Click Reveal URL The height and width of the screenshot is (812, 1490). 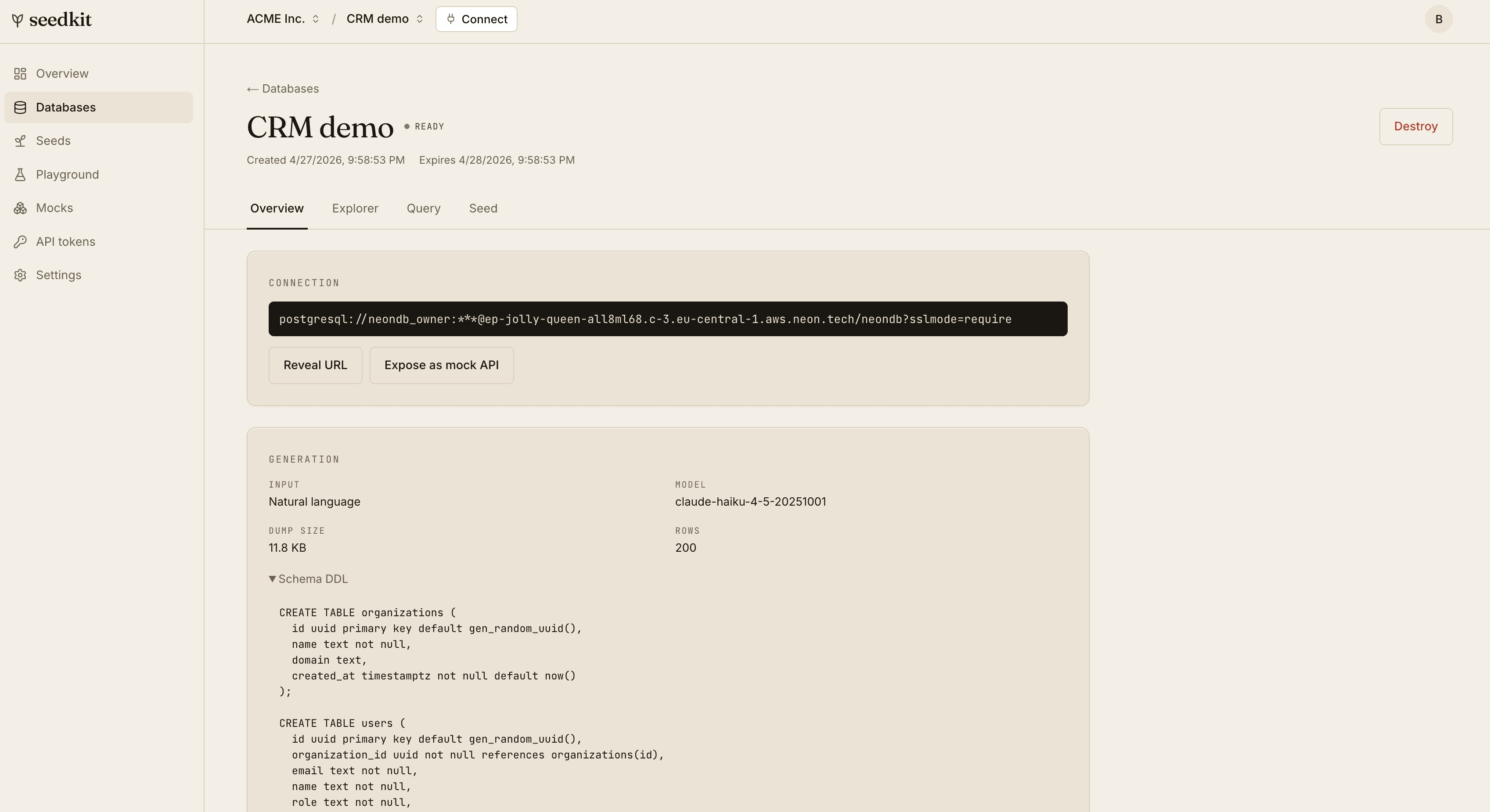point(315,365)
